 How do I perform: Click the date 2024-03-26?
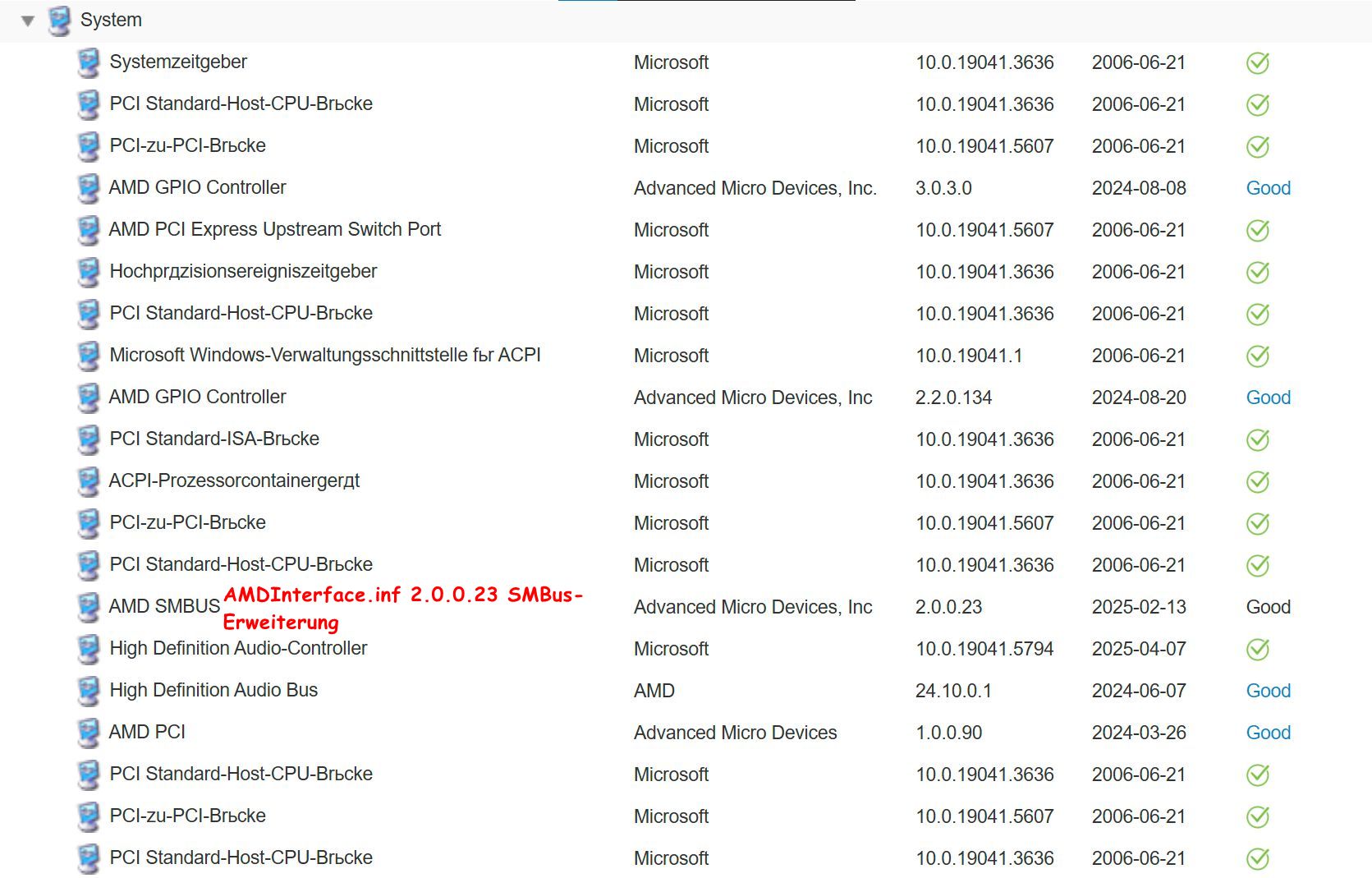click(1139, 733)
